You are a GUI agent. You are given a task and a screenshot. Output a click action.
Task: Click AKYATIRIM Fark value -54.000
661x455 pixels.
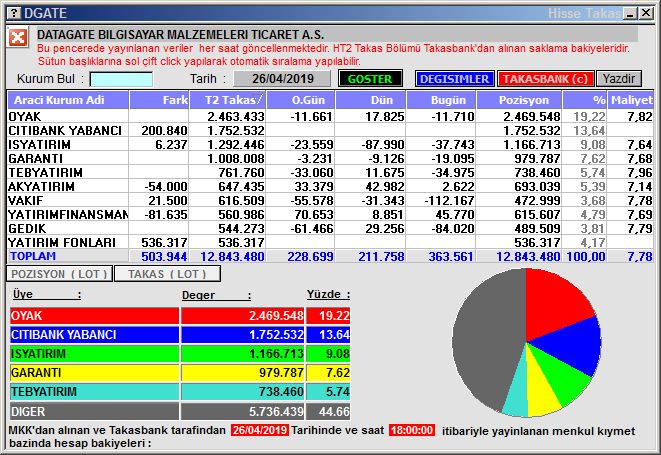(166, 186)
